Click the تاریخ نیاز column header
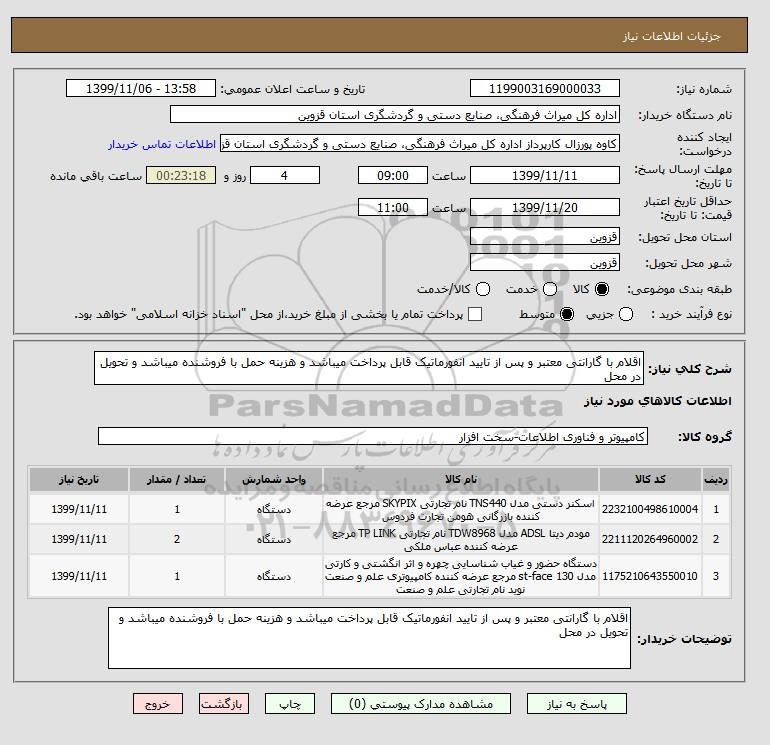The height and width of the screenshot is (745, 770). click(79, 480)
